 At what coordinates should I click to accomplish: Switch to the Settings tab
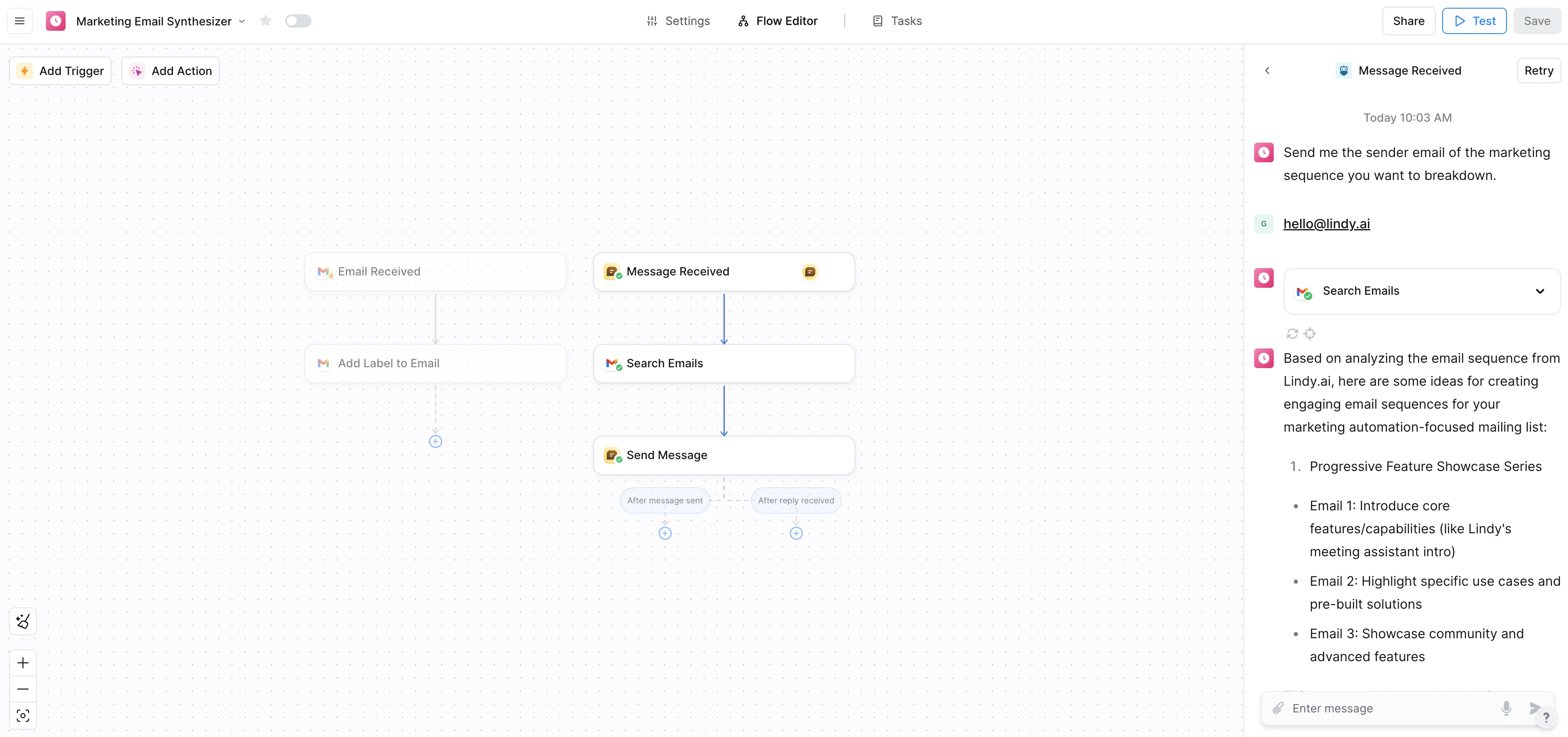[677, 21]
